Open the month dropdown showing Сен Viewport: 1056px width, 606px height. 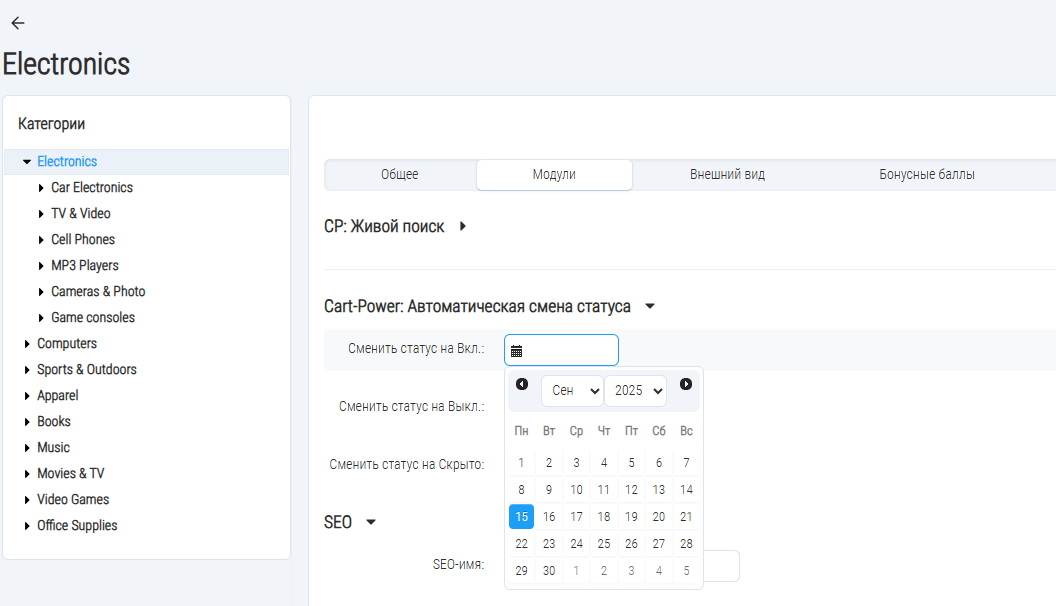(x=572, y=391)
